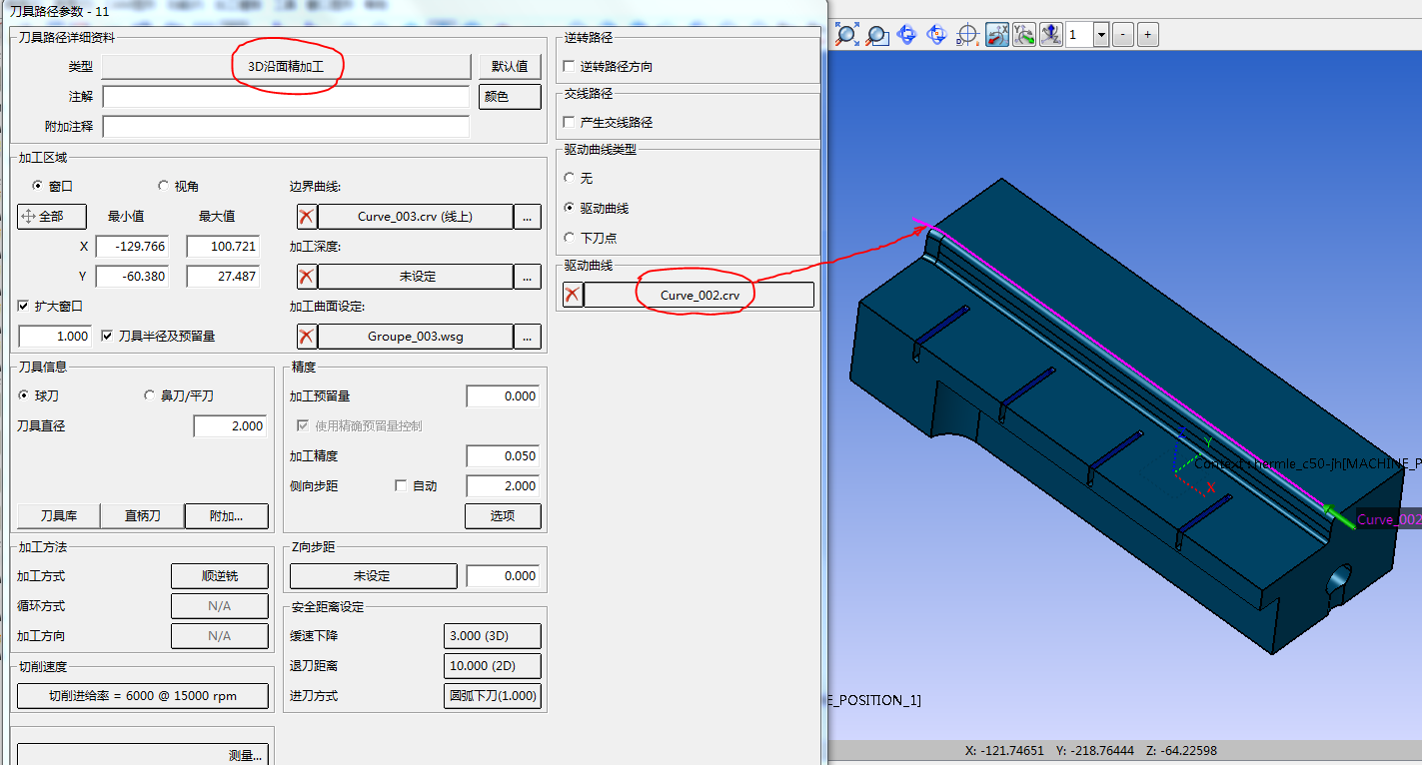Viewport: 1422px width, 765px height.
Task: Open the 刀具库 tool library
Action: [58, 516]
